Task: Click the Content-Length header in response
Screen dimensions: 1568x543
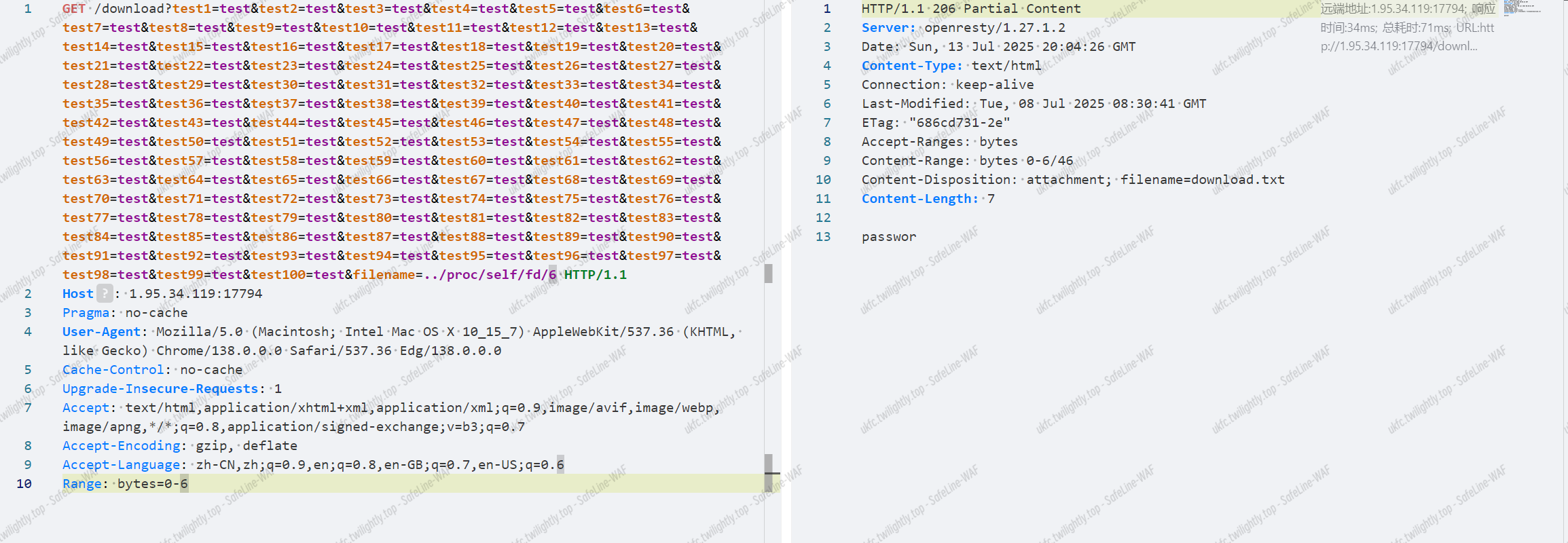Action: click(919, 199)
